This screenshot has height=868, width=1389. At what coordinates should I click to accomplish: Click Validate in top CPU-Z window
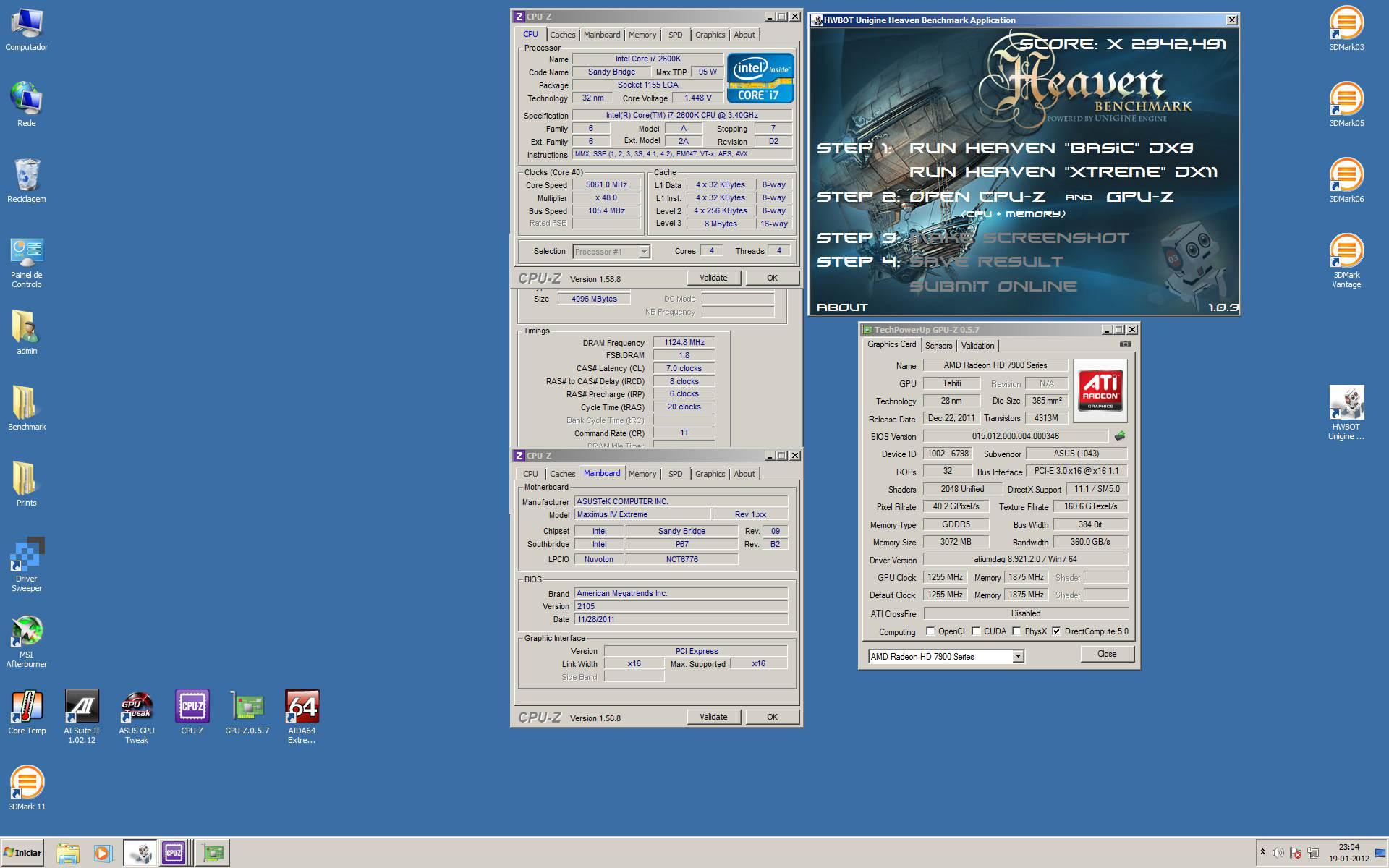tap(713, 278)
